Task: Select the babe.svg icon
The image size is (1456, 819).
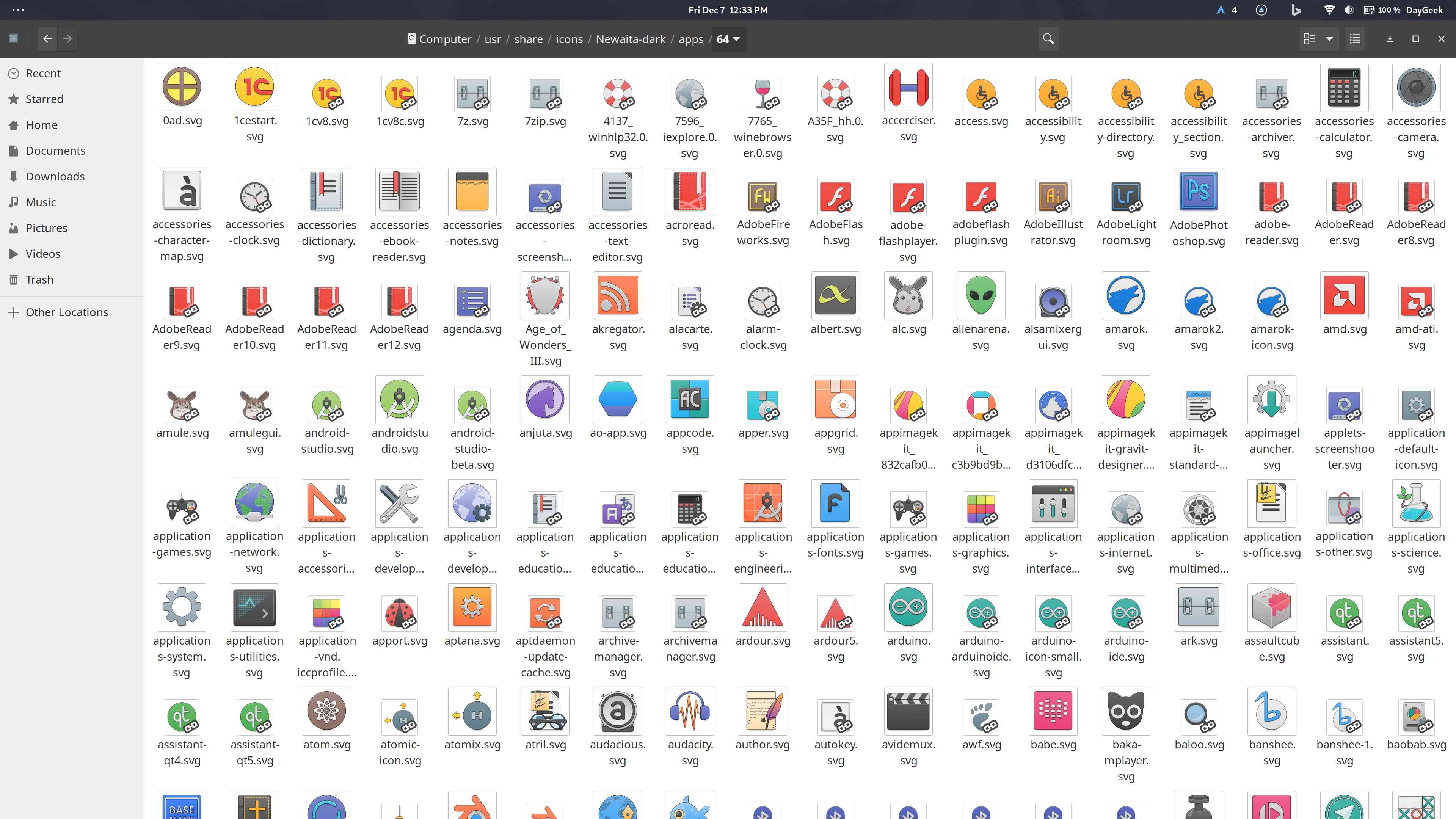Action: pos(1053,711)
